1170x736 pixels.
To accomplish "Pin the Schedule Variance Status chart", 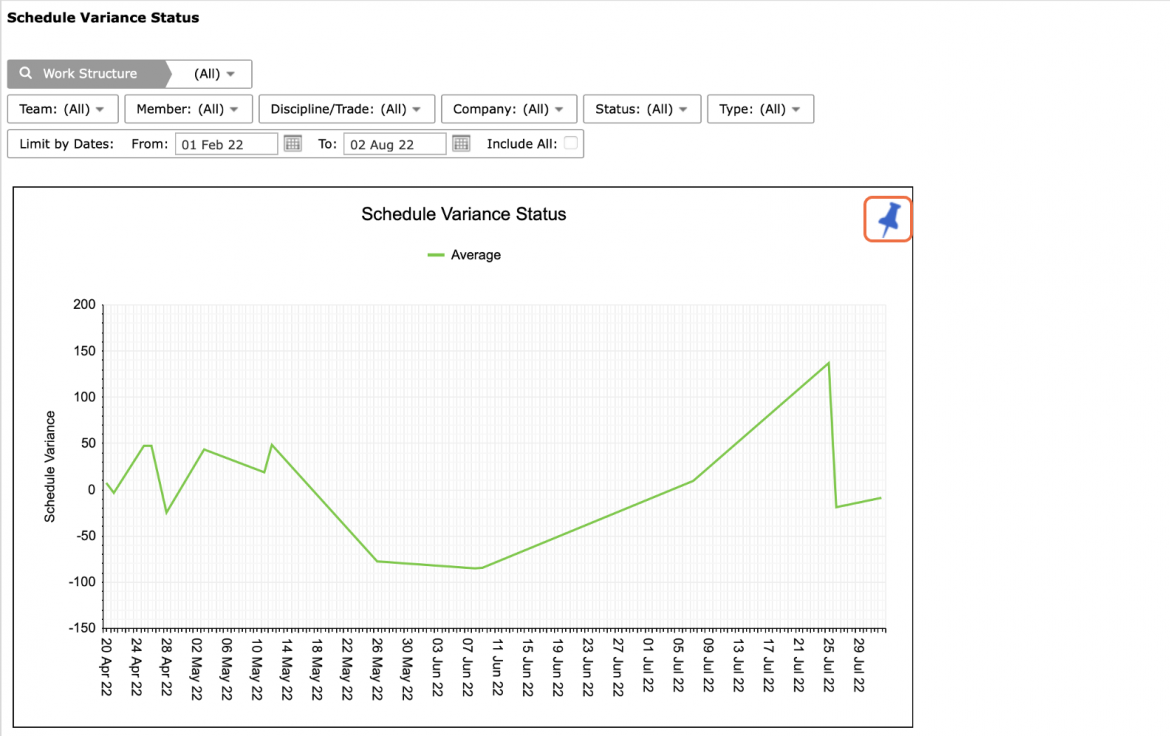I will [888, 219].
